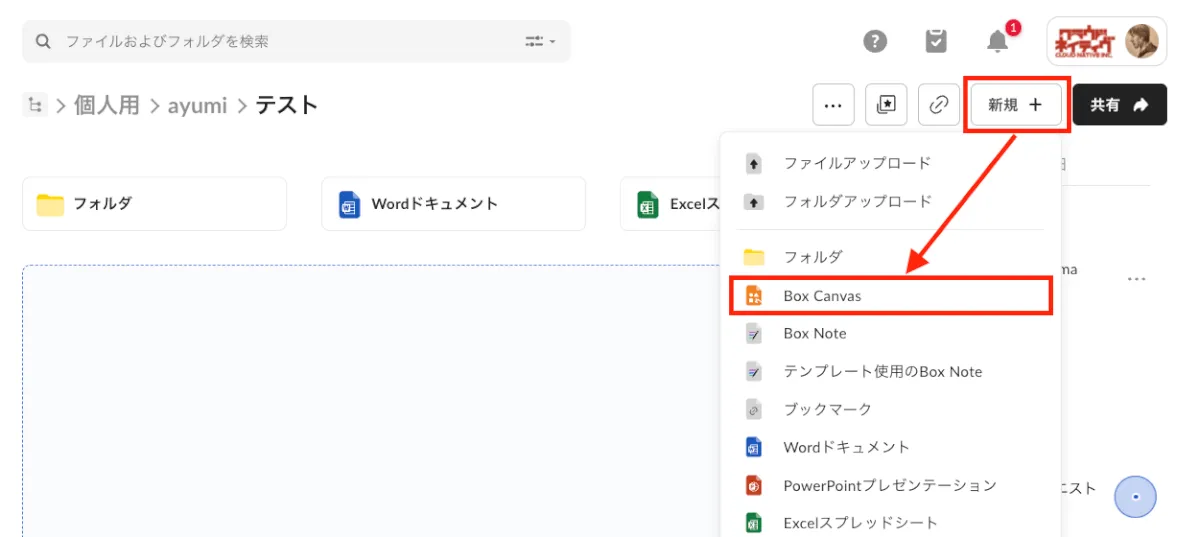Click the add to collection star icon
This screenshot has height=537, width=1200.
point(886,105)
